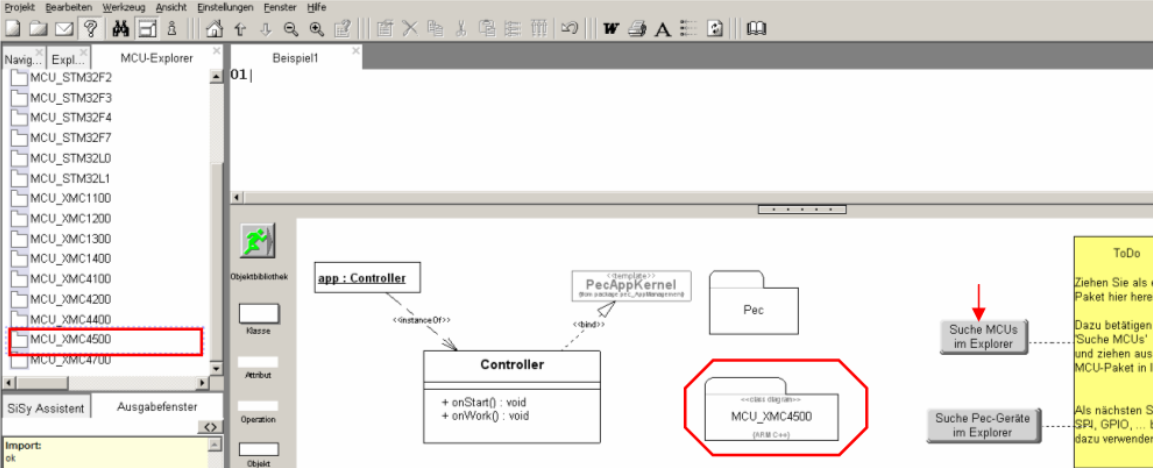This screenshot has height=470, width=1153.
Task: Click the undo arrow toolbar icon
Action: (569, 28)
